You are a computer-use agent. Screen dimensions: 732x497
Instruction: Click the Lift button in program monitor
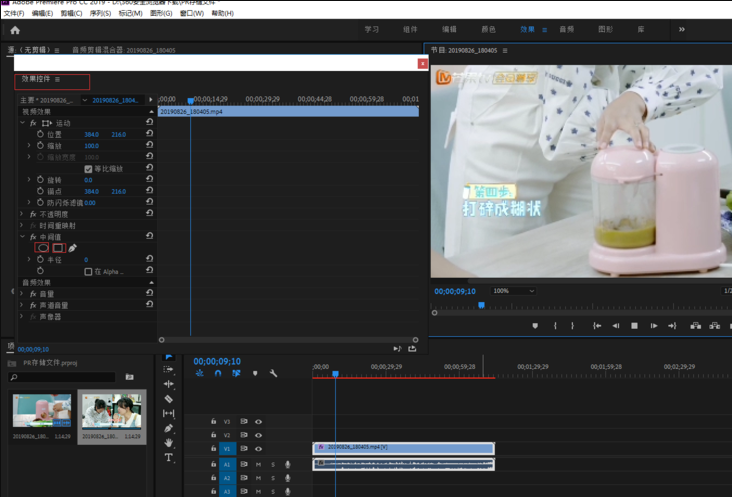point(696,326)
